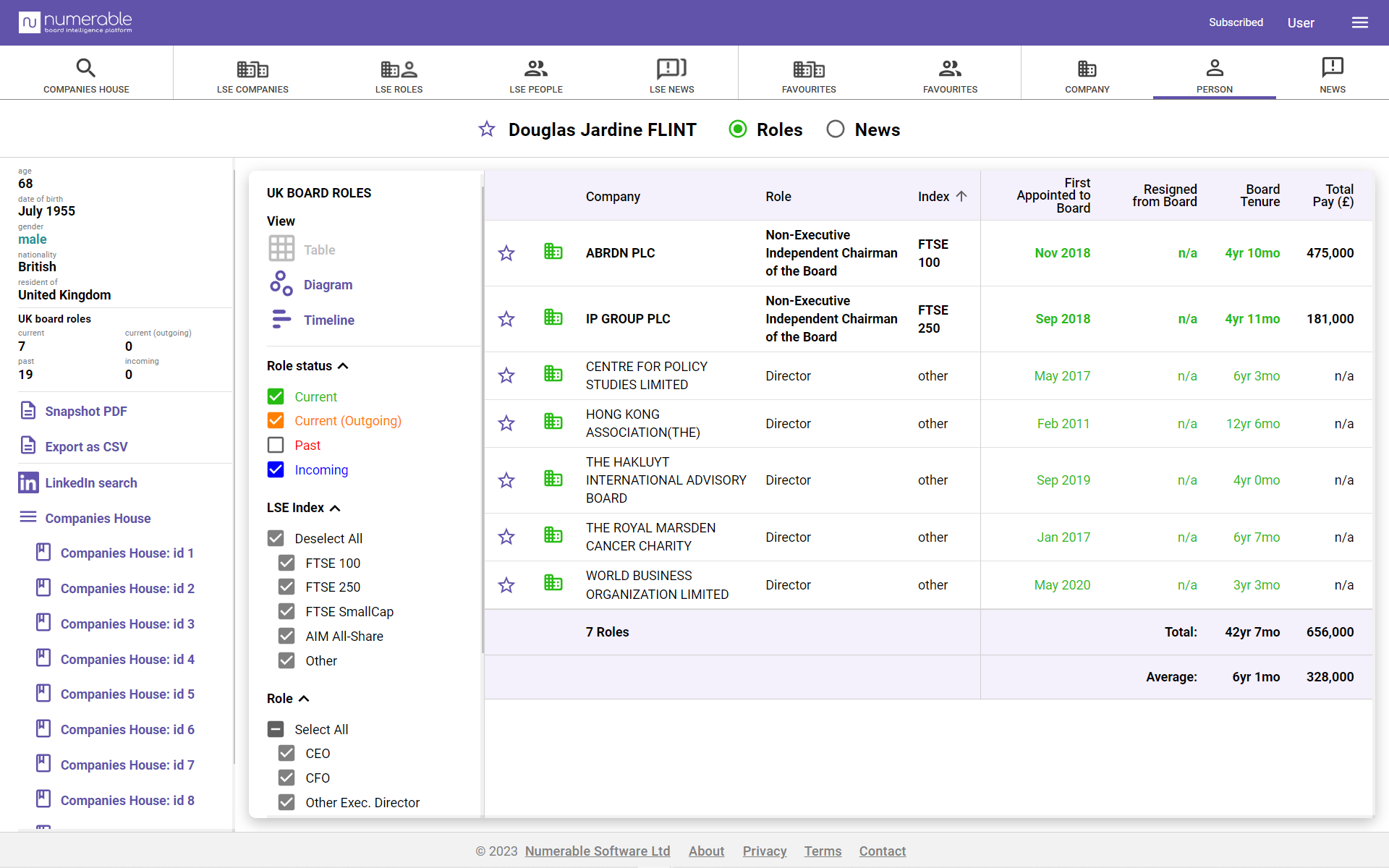Viewport: 1389px width, 868px height.
Task: Star the IP GROUP PLC row
Action: pos(506,319)
